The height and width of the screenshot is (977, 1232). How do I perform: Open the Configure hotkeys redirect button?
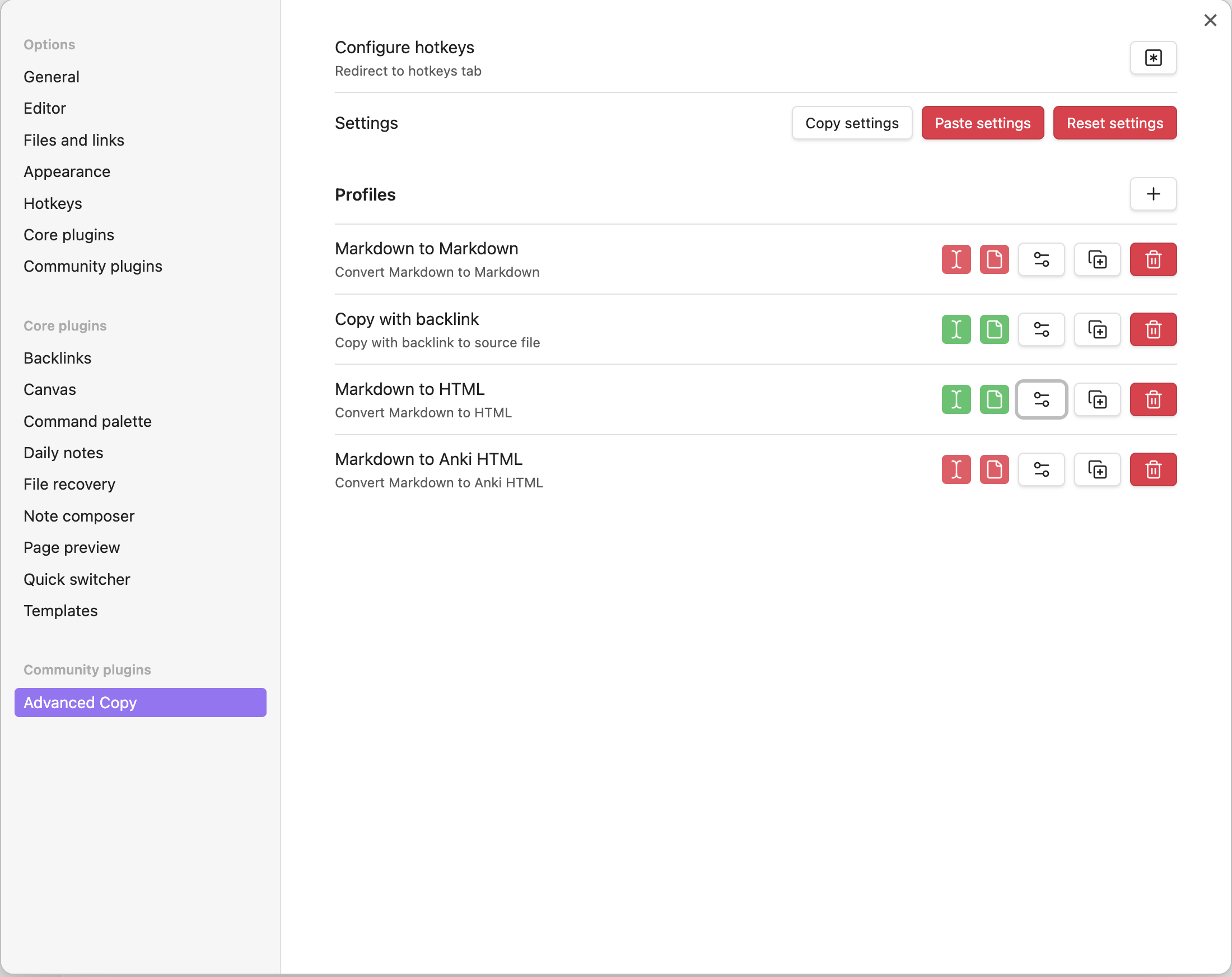coord(1152,58)
